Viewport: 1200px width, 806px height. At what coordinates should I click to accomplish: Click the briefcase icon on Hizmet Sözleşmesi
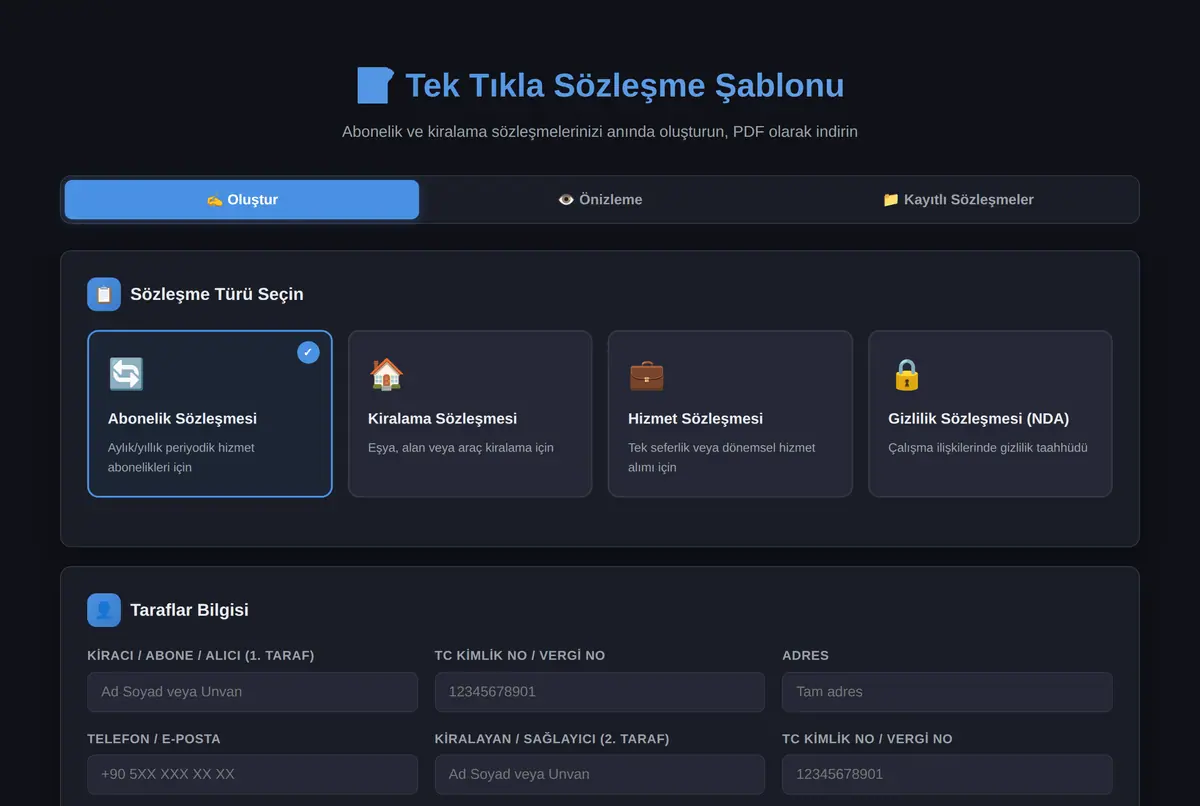pyautogui.click(x=646, y=374)
